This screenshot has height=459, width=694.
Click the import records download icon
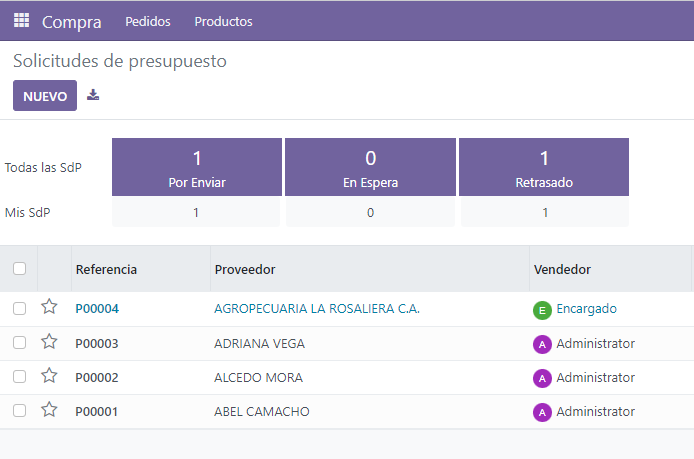click(x=93, y=95)
